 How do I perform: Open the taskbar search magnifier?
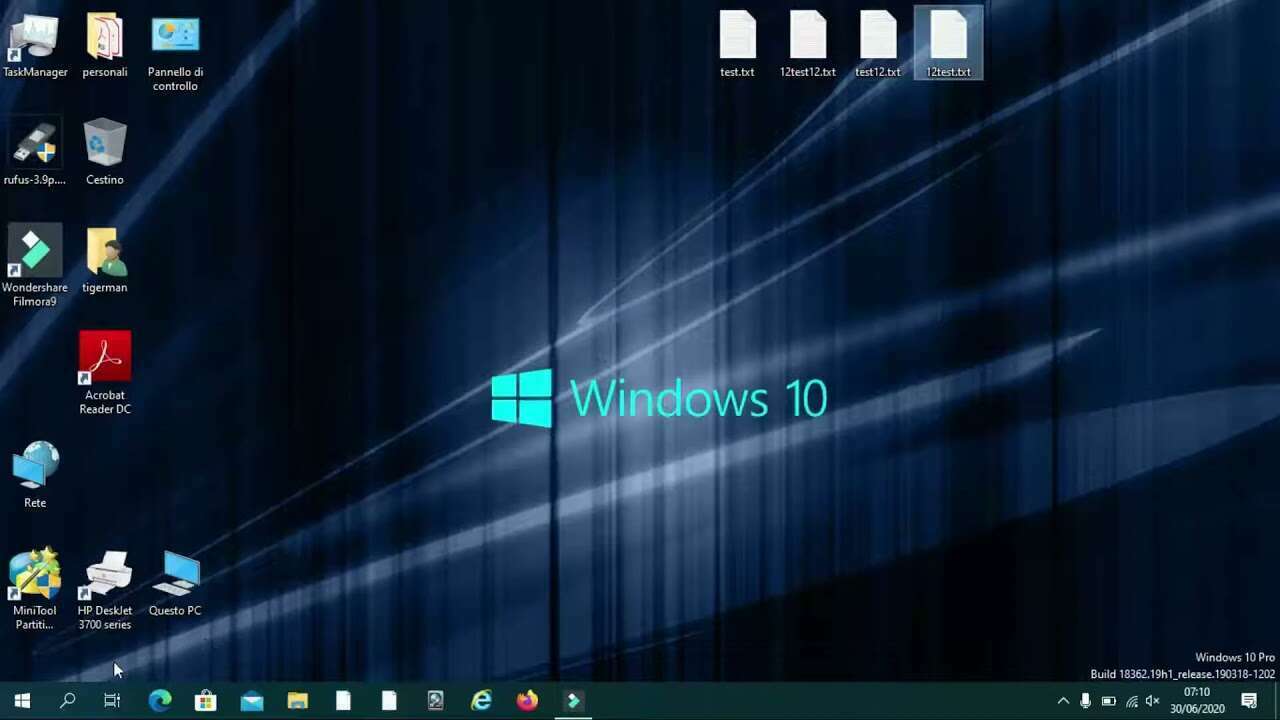click(67, 701)
